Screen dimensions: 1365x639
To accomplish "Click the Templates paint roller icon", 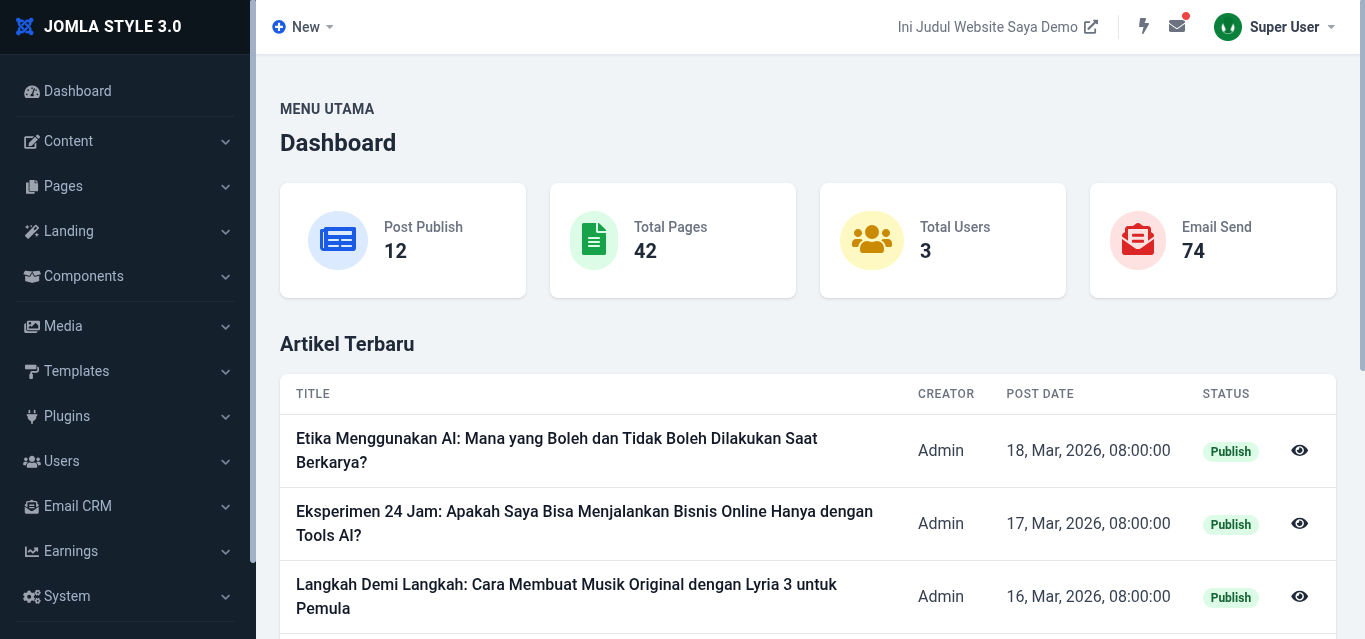I will [x=31, y=371].
